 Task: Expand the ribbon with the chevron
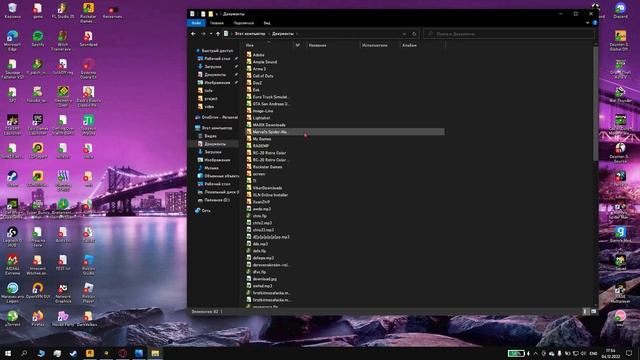click(587, 23)
